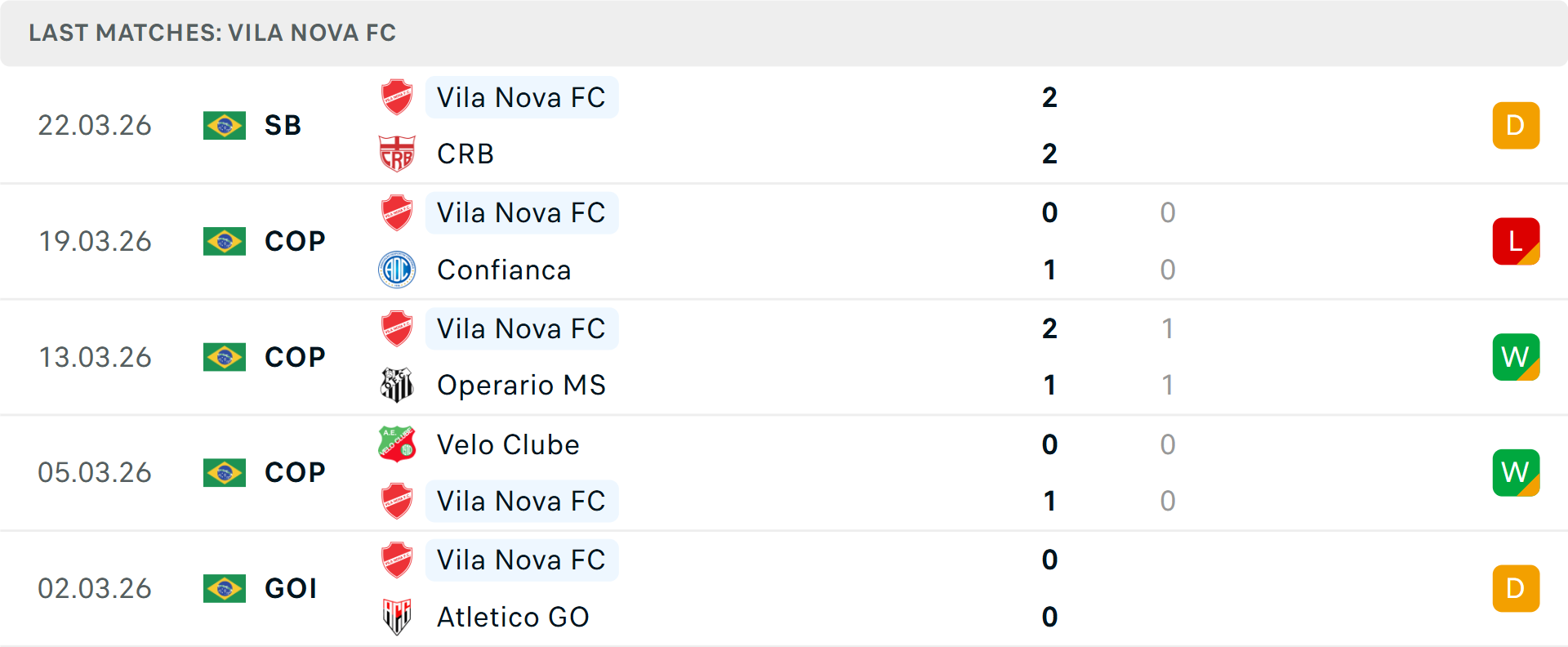Open the Operario MS crest icon
The image size is (1568, 647).
coord(398,385)
